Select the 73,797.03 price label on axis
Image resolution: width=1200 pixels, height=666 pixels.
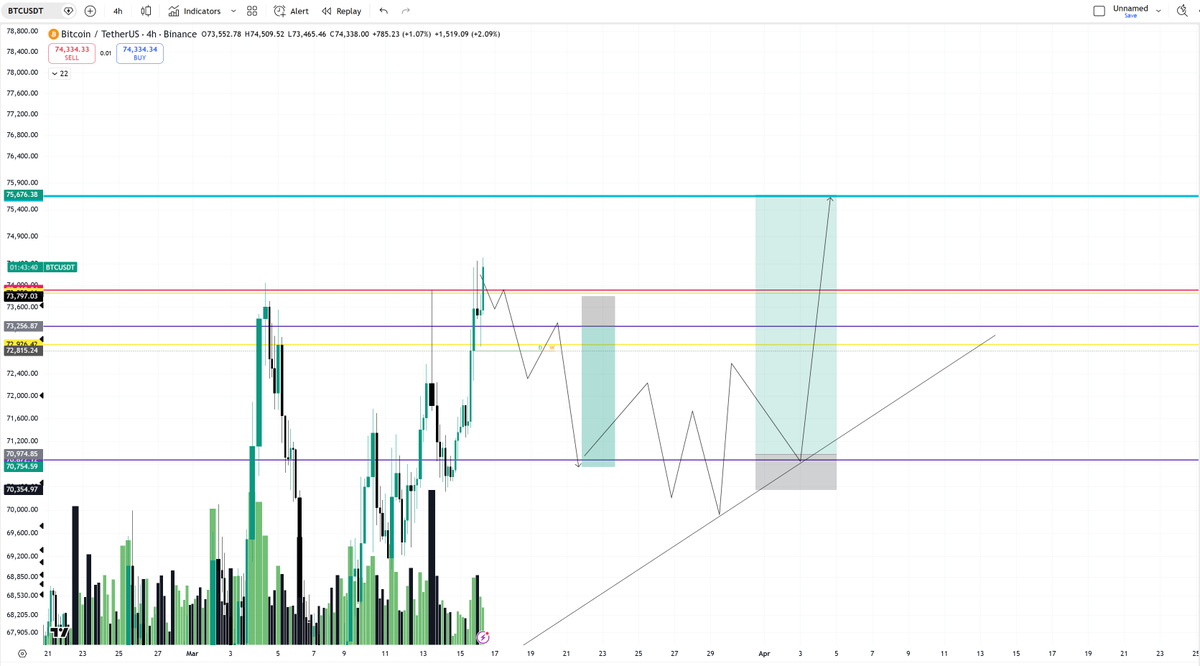22,296
